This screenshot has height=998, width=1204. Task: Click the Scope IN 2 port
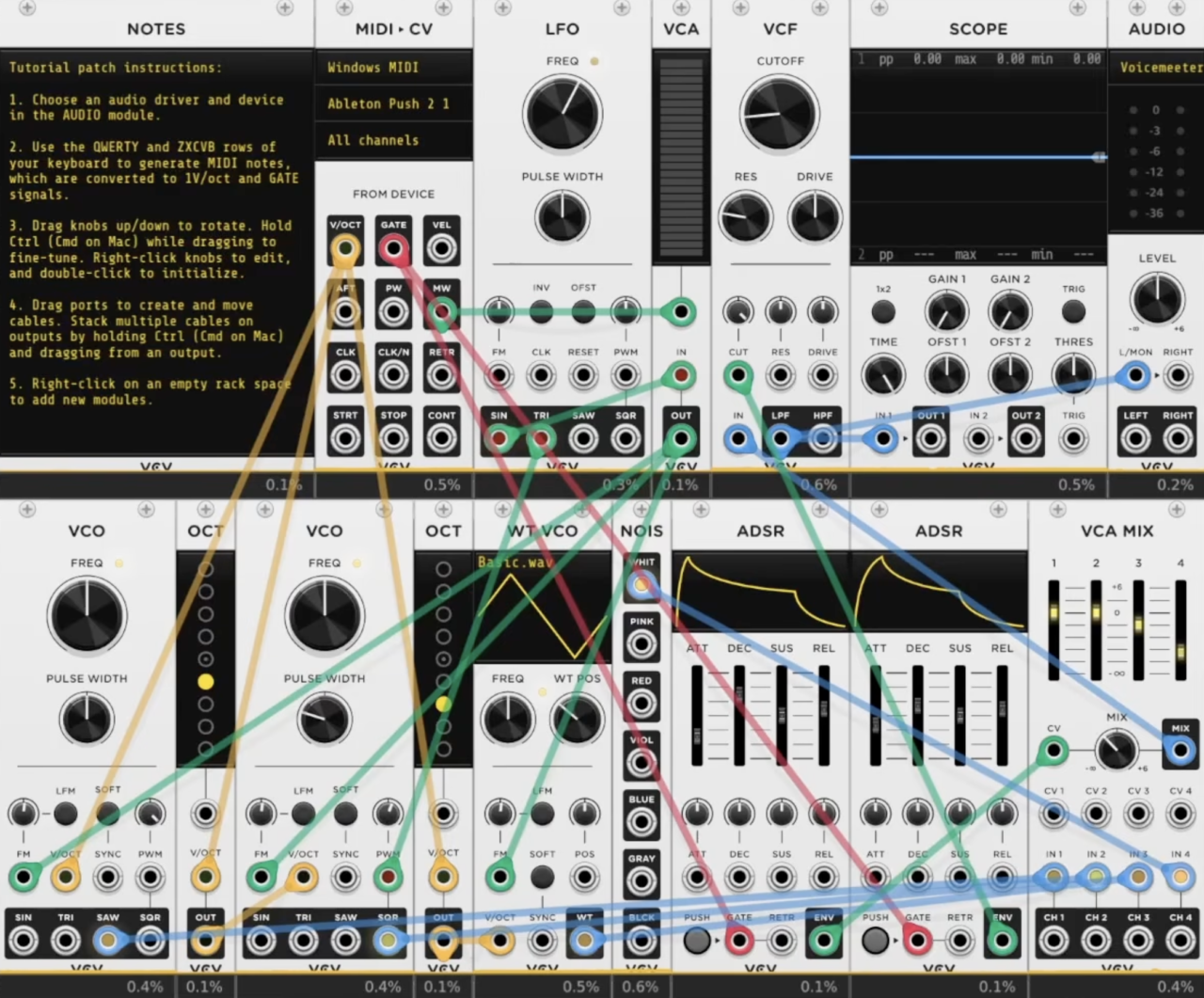pos(978,438)
